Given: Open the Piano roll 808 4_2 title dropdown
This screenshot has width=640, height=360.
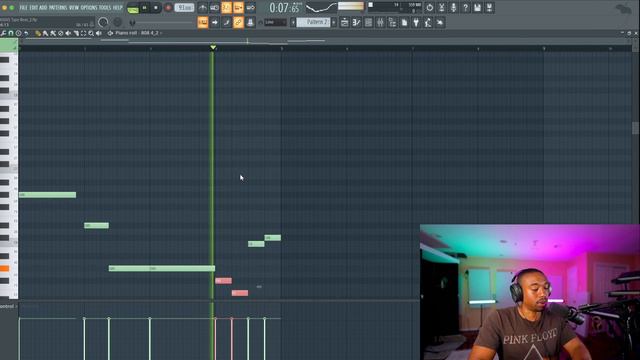Looking at the screenshot, I should pos(138,33).
